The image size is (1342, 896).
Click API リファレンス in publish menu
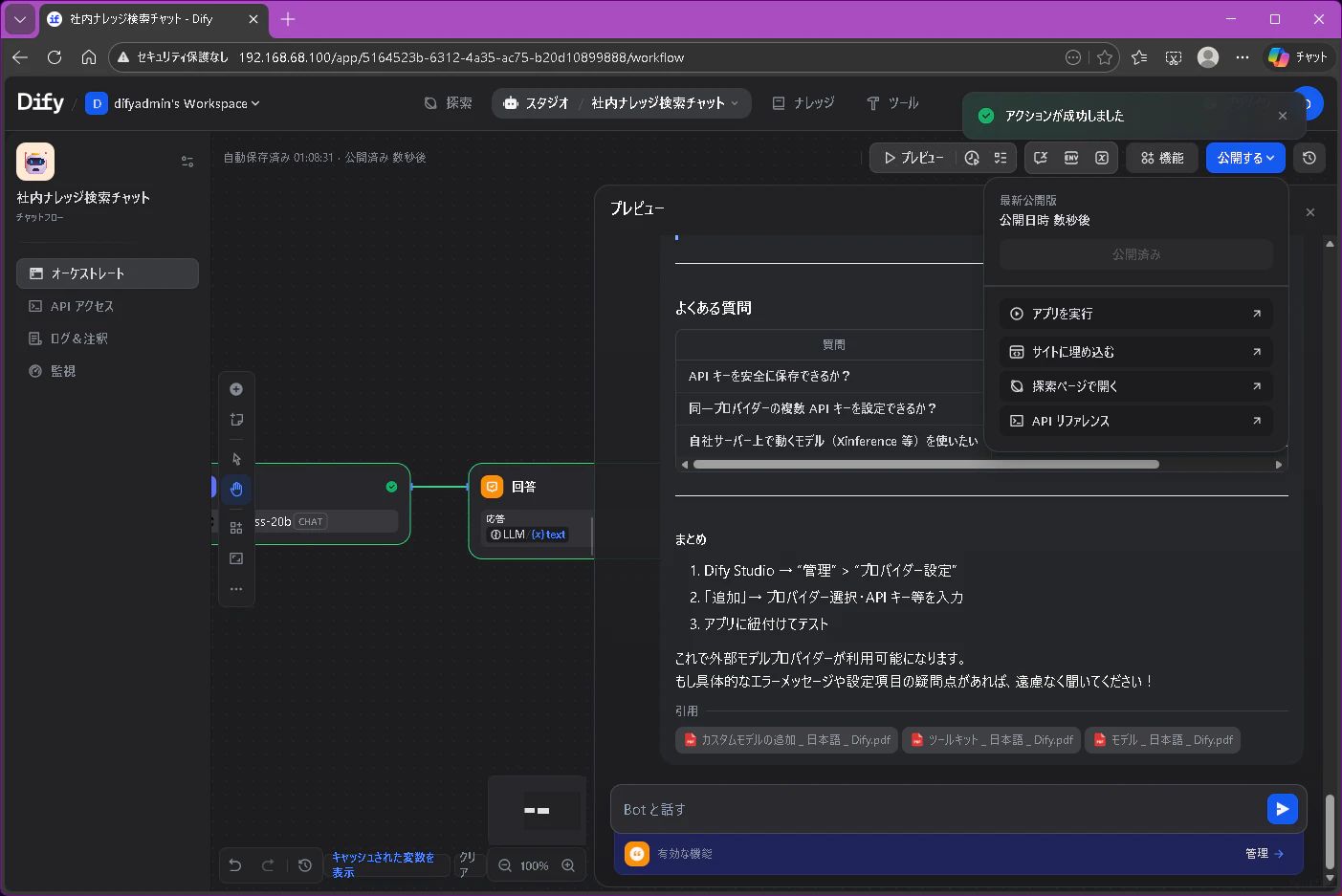click(1136, 421)
